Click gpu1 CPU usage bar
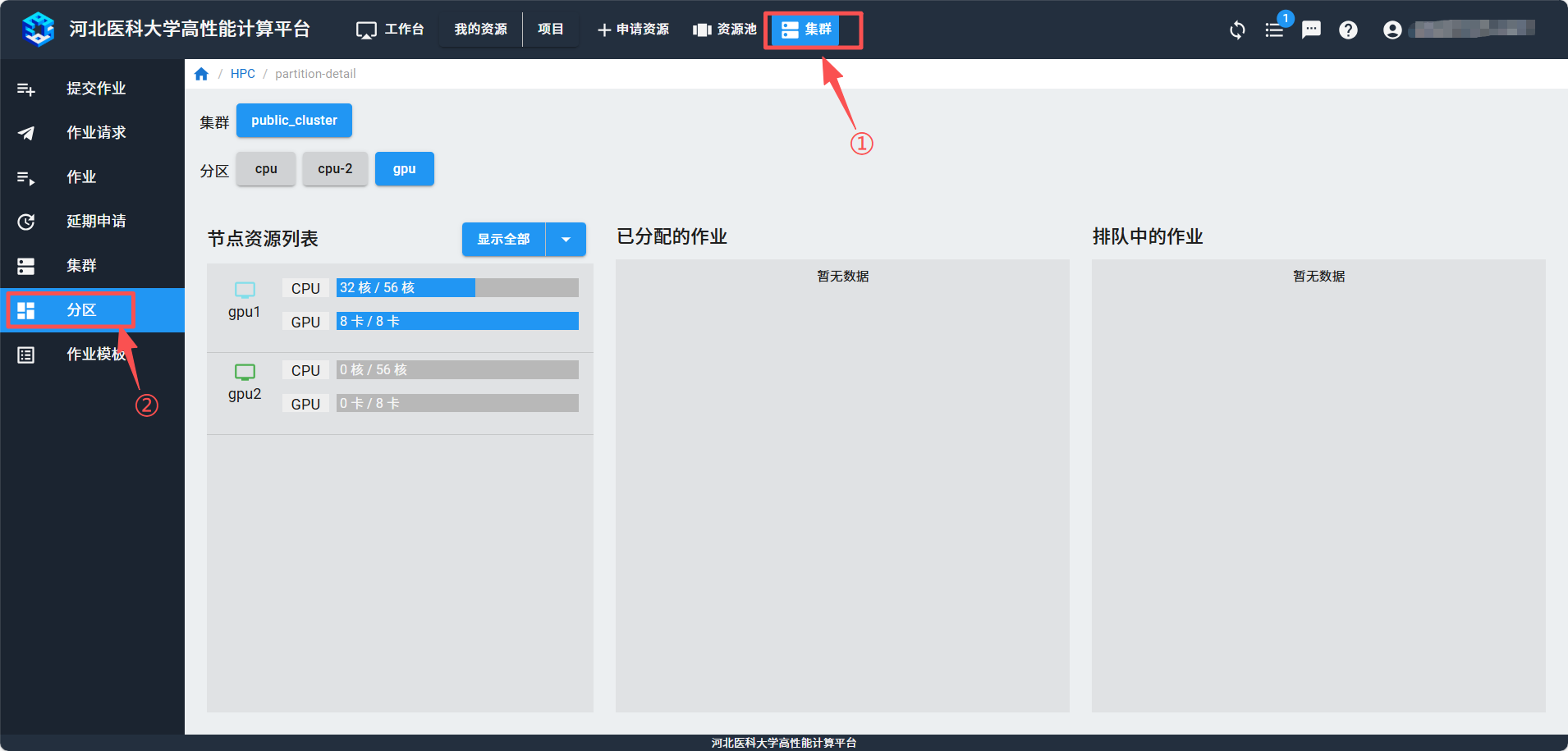 point(457,288)
